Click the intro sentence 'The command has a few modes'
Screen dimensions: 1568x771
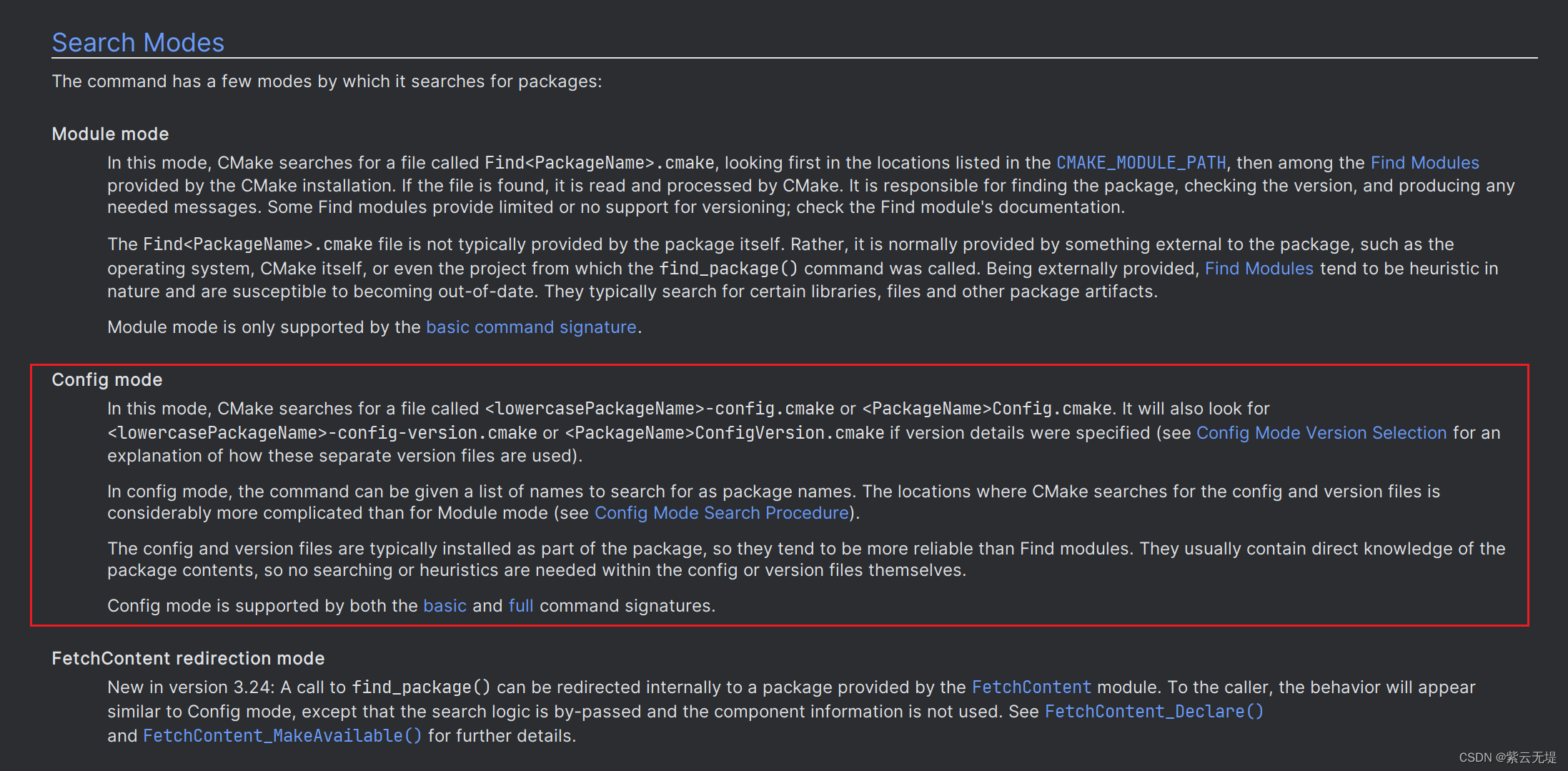click(x=327, y=81)
